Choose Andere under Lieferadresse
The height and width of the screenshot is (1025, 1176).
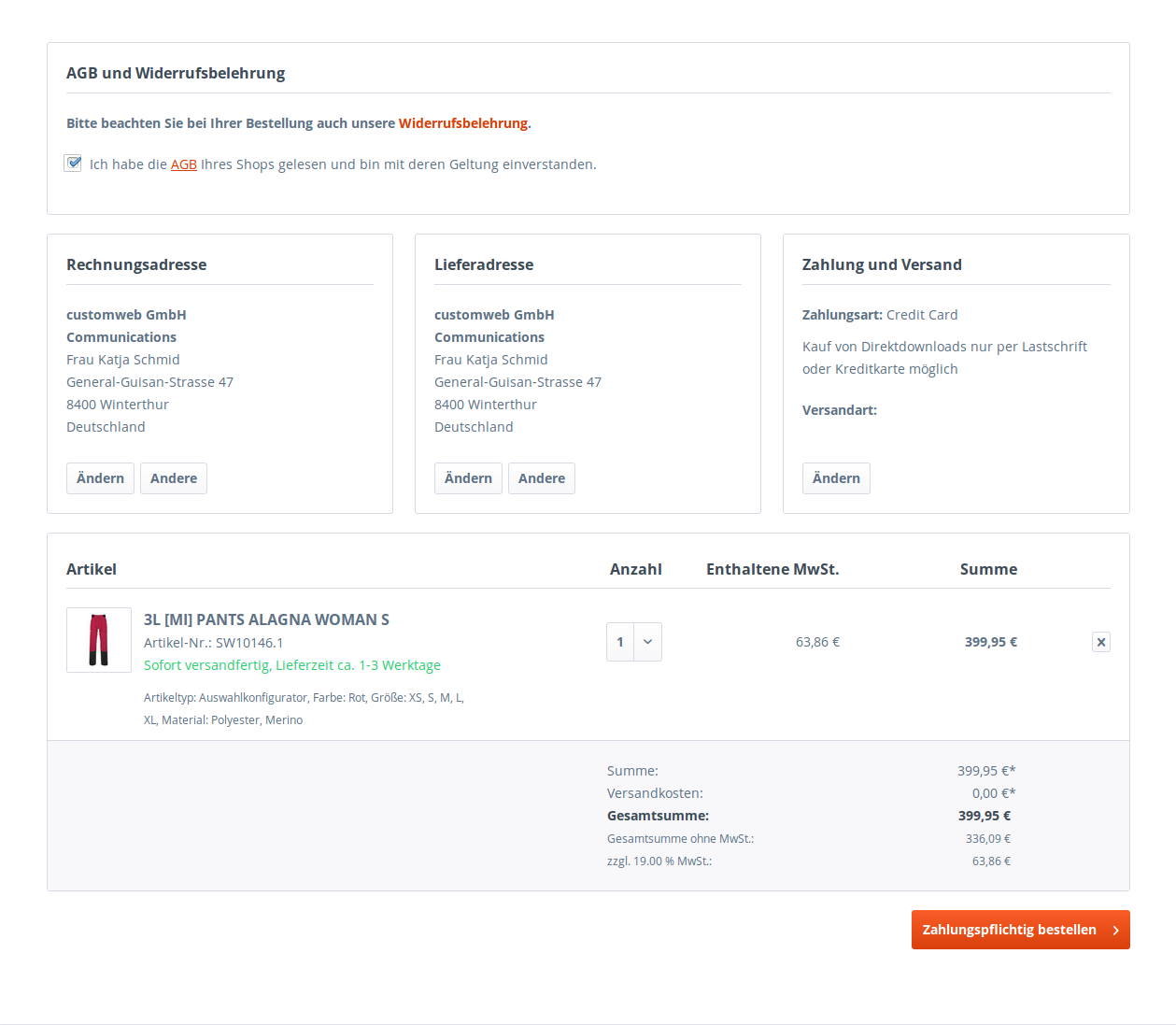(542, 478)
